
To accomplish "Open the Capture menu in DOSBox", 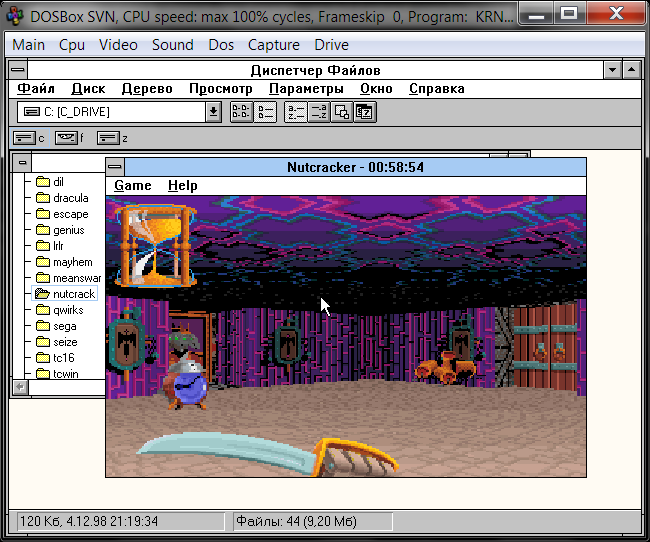I will (274, 45).
